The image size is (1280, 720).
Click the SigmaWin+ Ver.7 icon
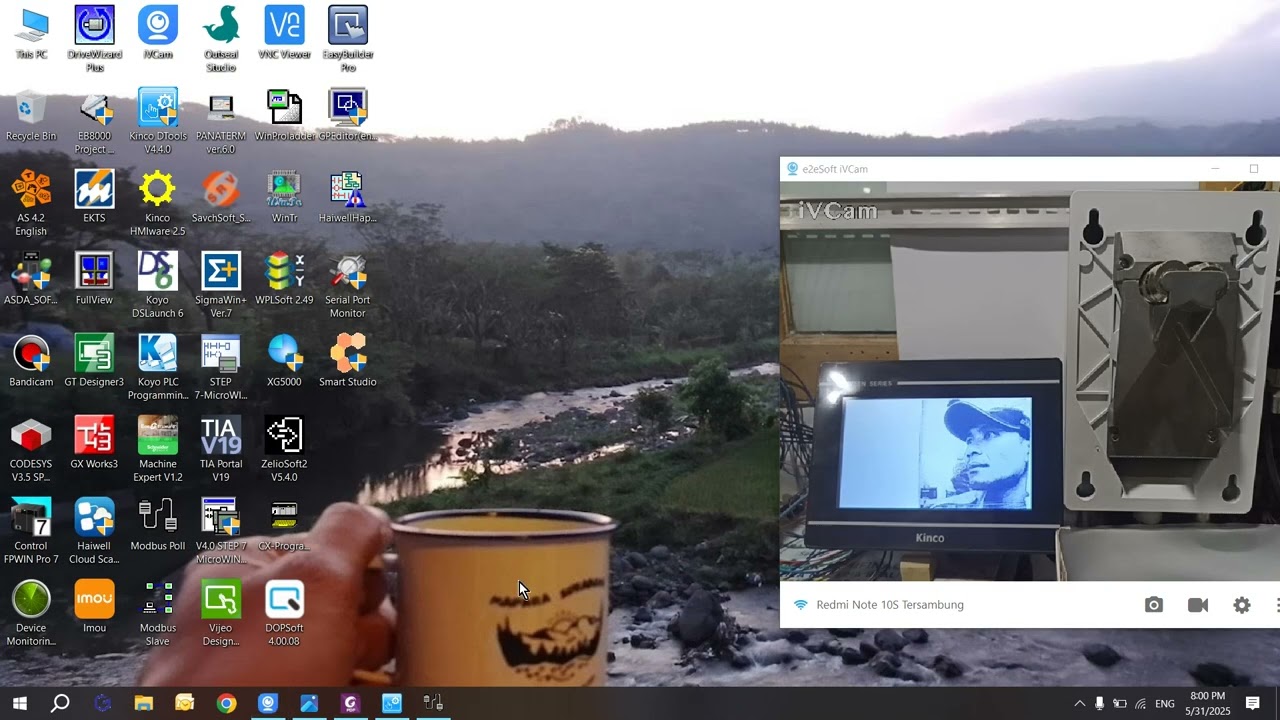221,286
